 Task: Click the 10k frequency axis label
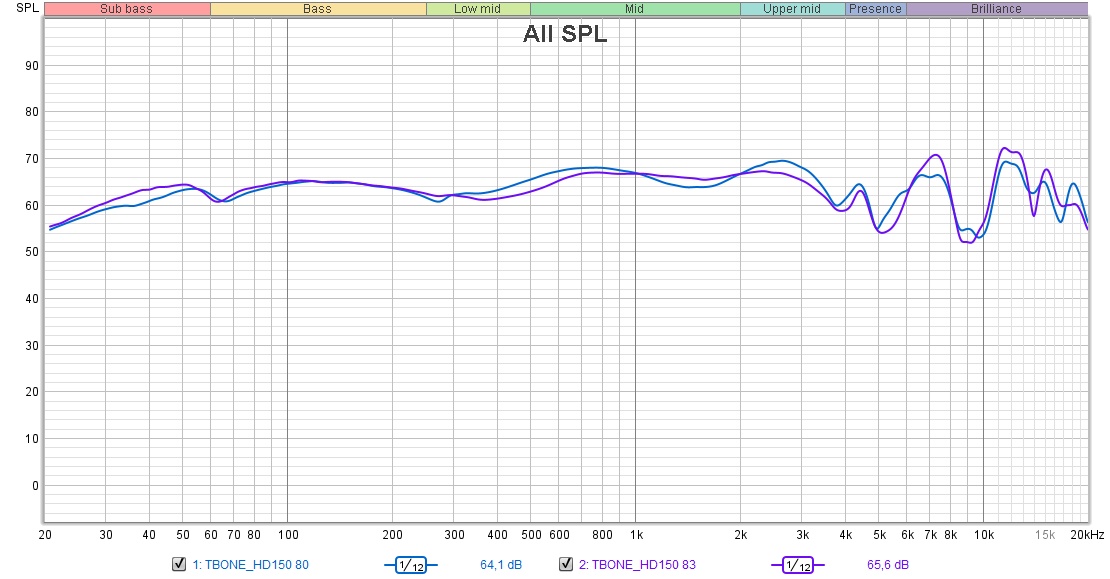(x=984, y=535)
